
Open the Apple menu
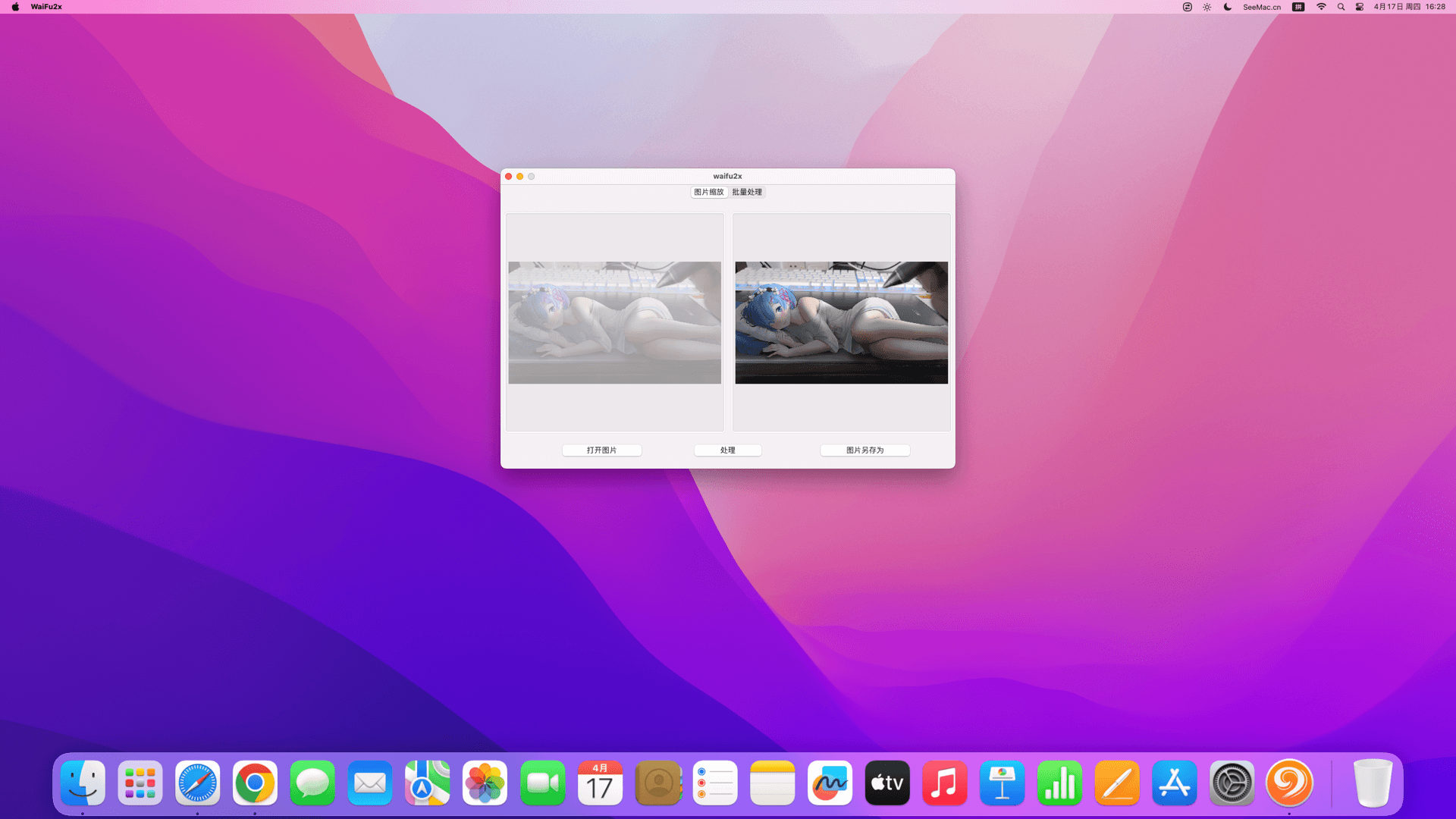(x=15, y=7)
